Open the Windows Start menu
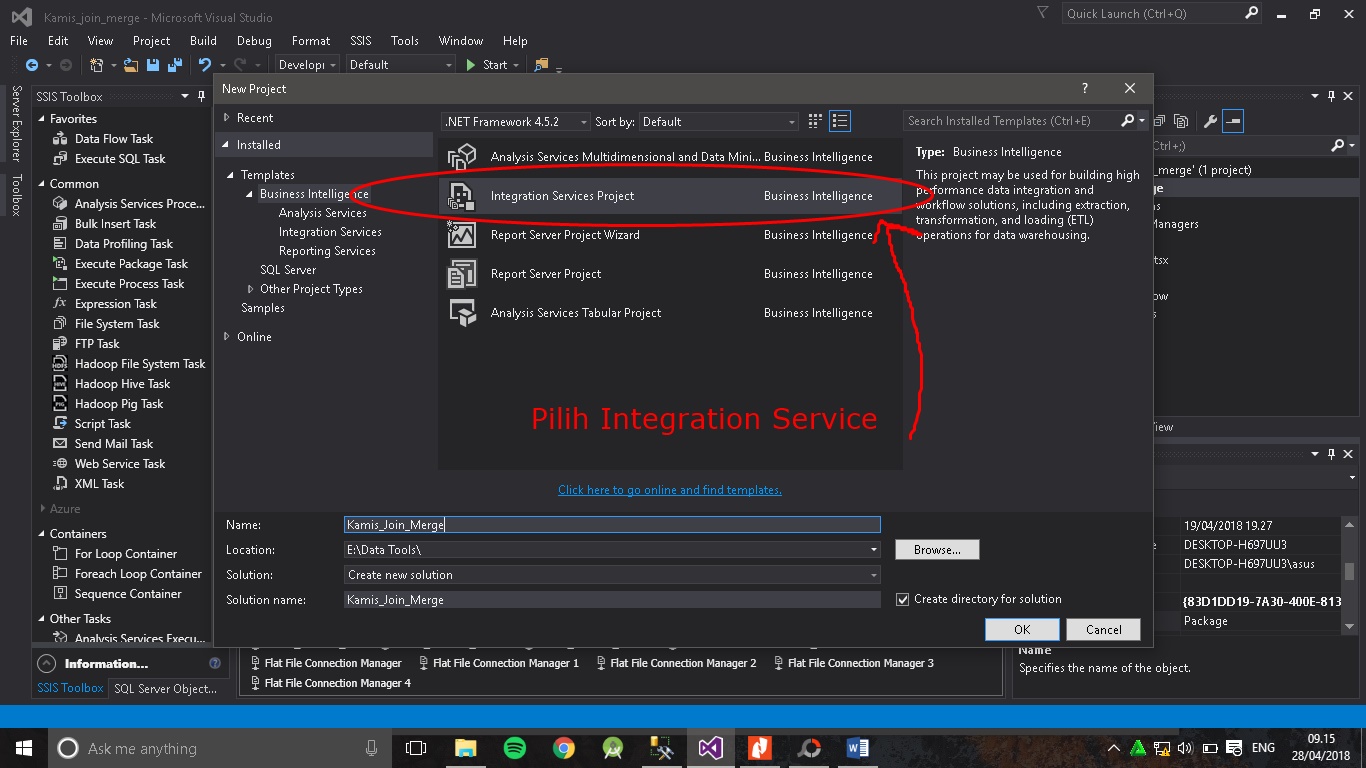 click(23, 748)
